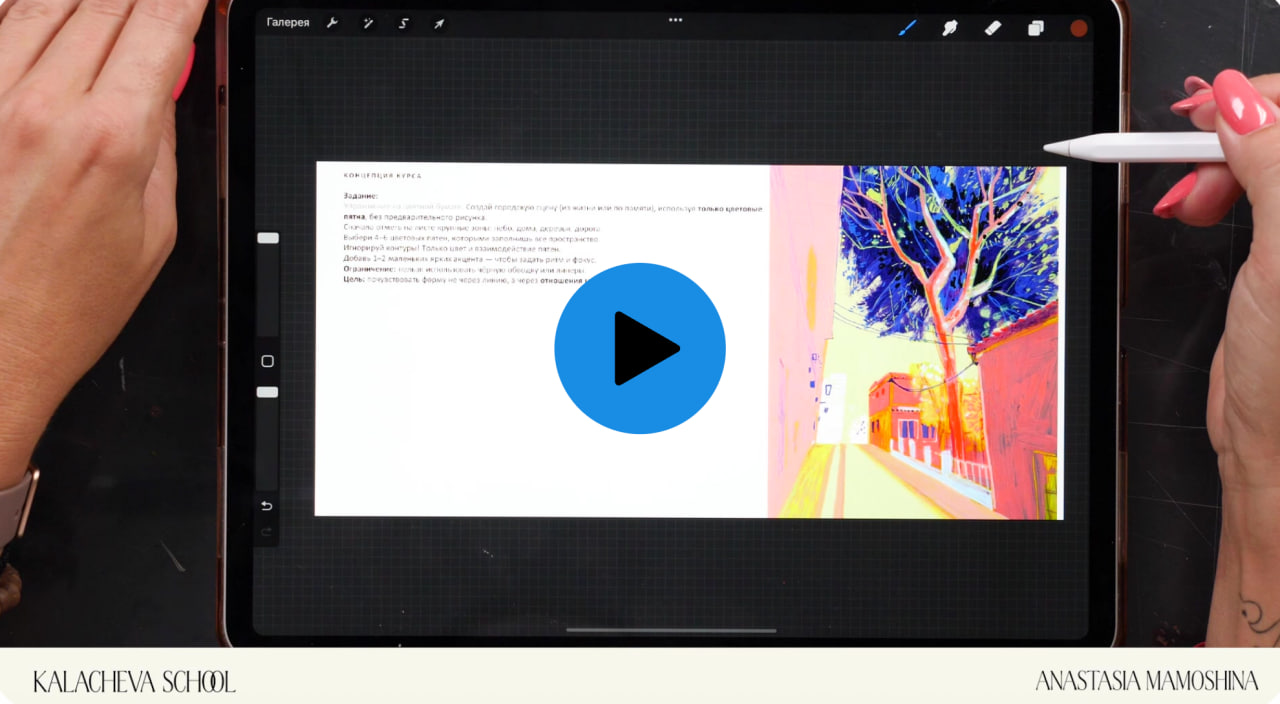The height and width of the screenshot is (704, 1280).
Task: Open the Layers panel
Action: (x=1036, y=28)
